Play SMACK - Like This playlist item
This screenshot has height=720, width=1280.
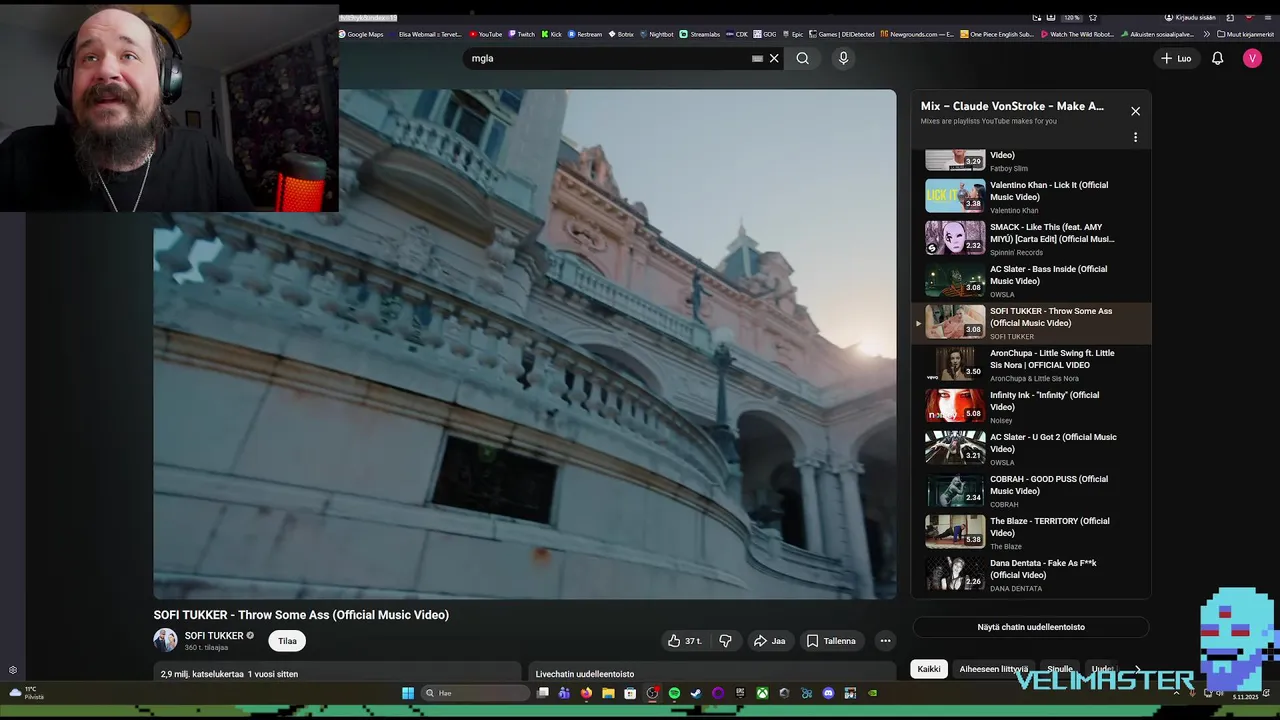tap(1031, 239)
